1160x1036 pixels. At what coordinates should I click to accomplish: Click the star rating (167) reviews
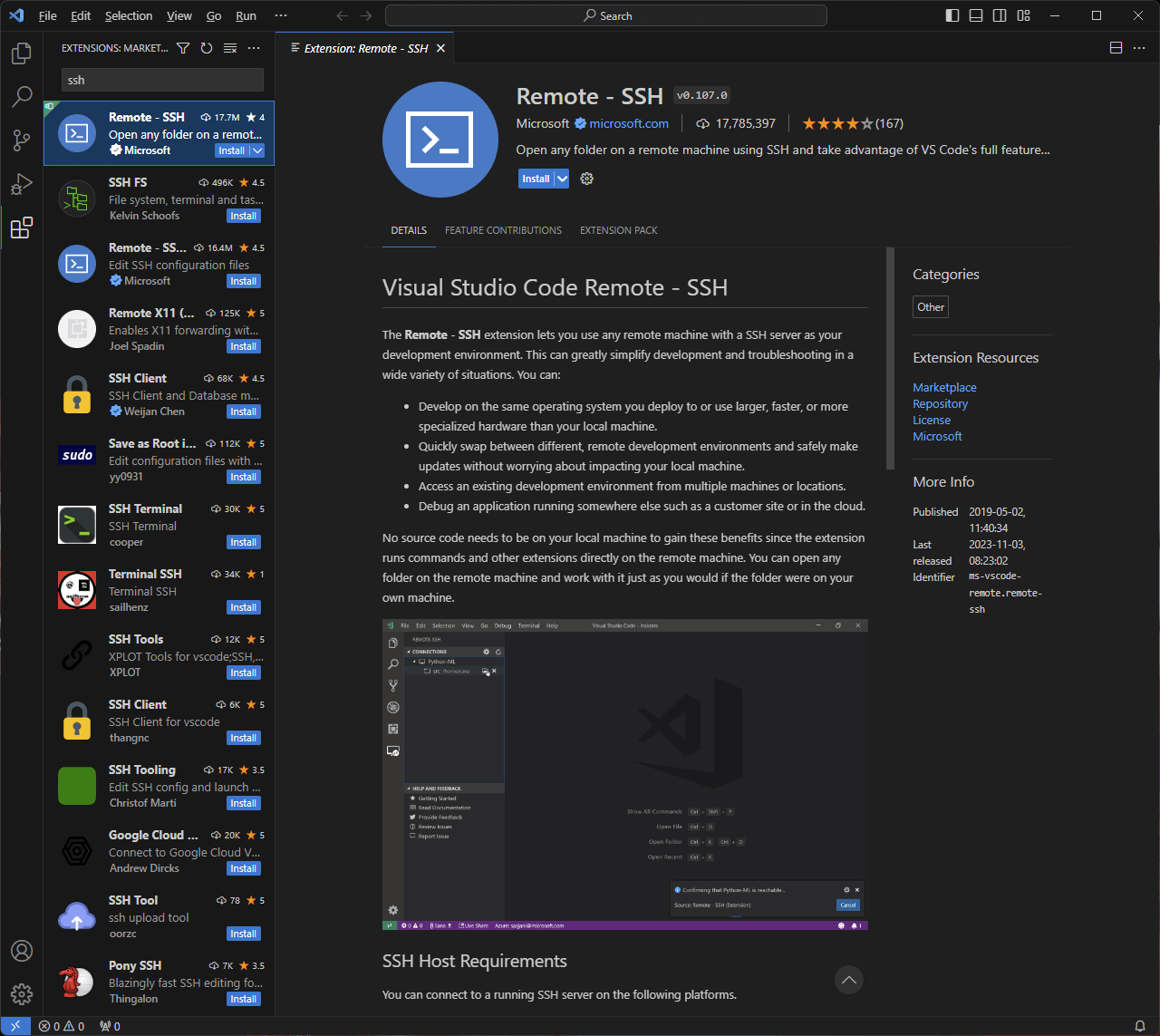click(852, 123)
